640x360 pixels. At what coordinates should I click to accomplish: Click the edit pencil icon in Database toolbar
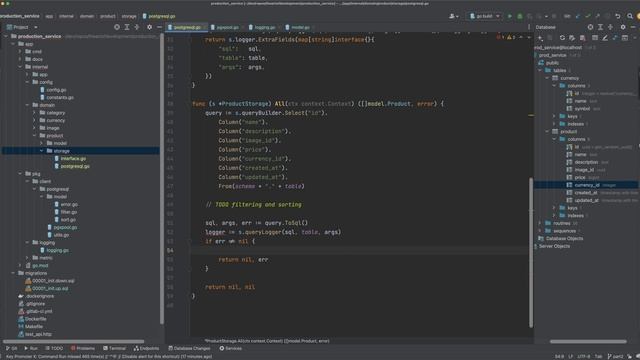coord(605,38)
